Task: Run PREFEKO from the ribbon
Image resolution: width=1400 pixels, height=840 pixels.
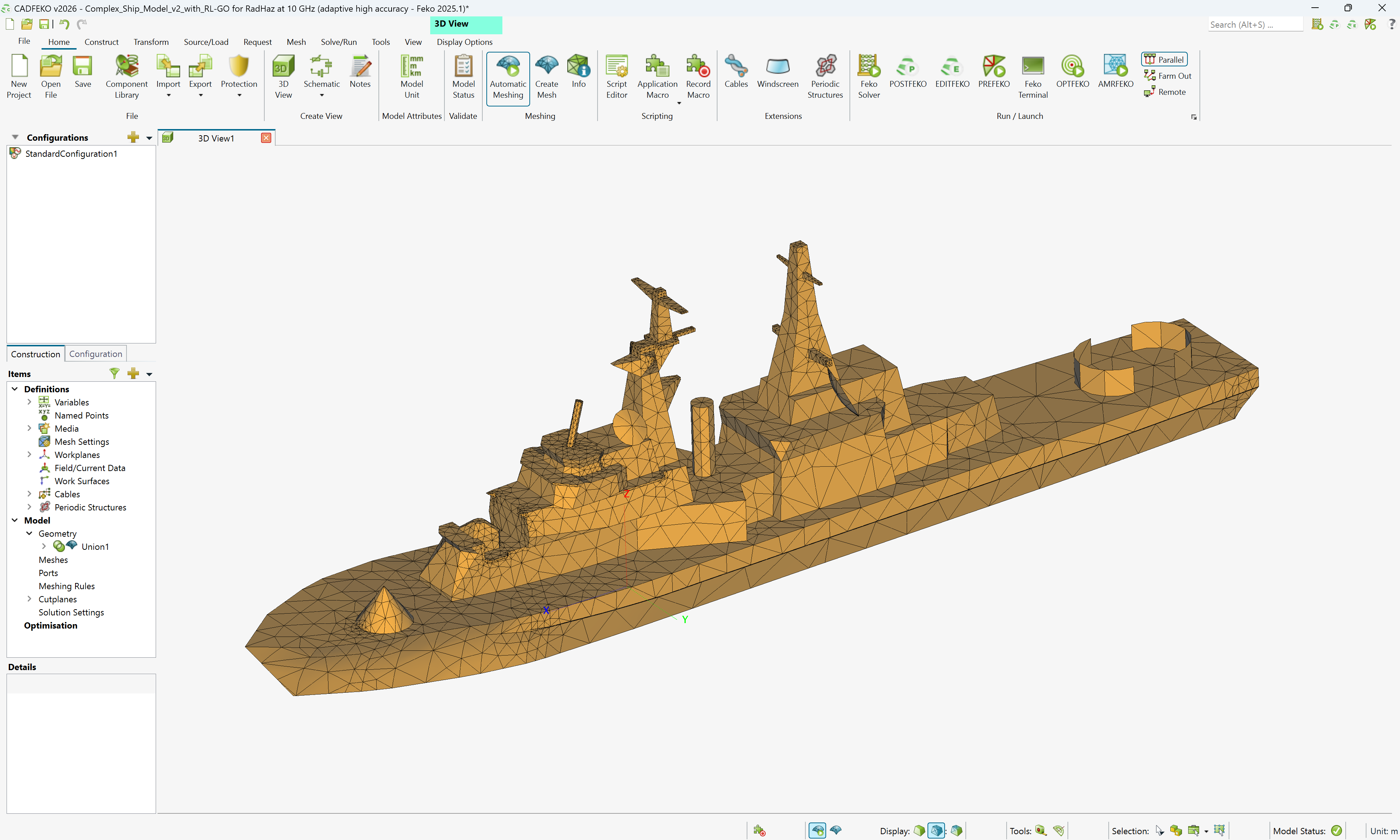Action: click(x=994, y=72)
